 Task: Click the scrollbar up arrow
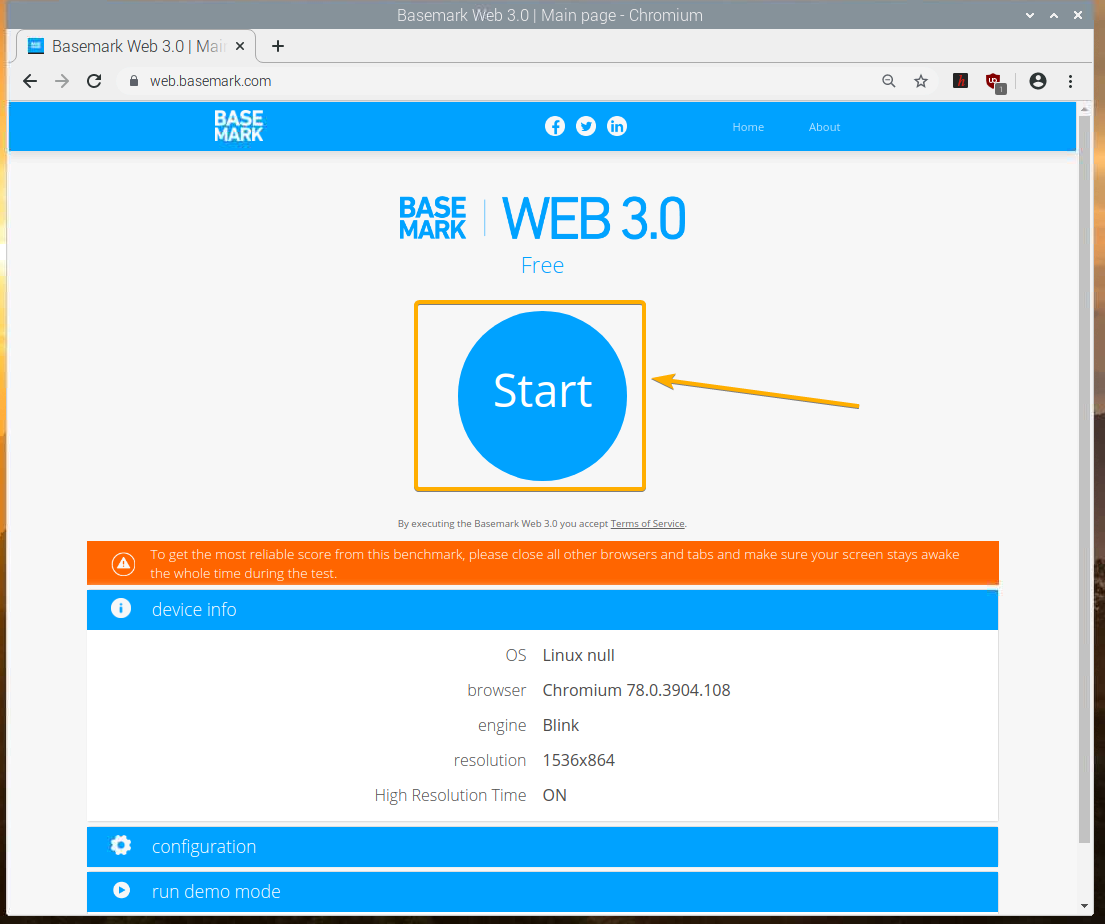pos(1085,109)
